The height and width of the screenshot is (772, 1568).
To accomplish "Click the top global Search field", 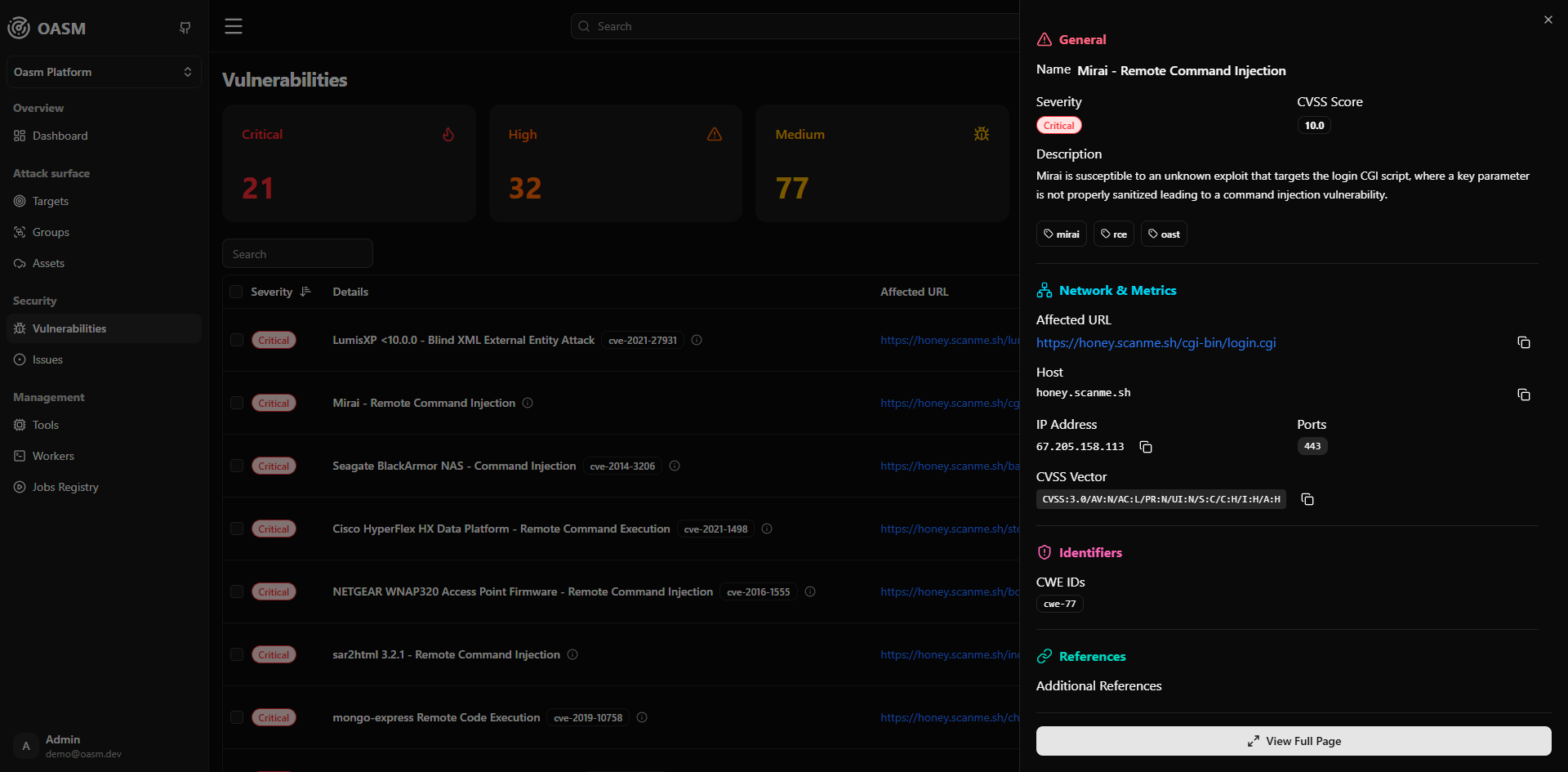I will click(x=795, y=26).
